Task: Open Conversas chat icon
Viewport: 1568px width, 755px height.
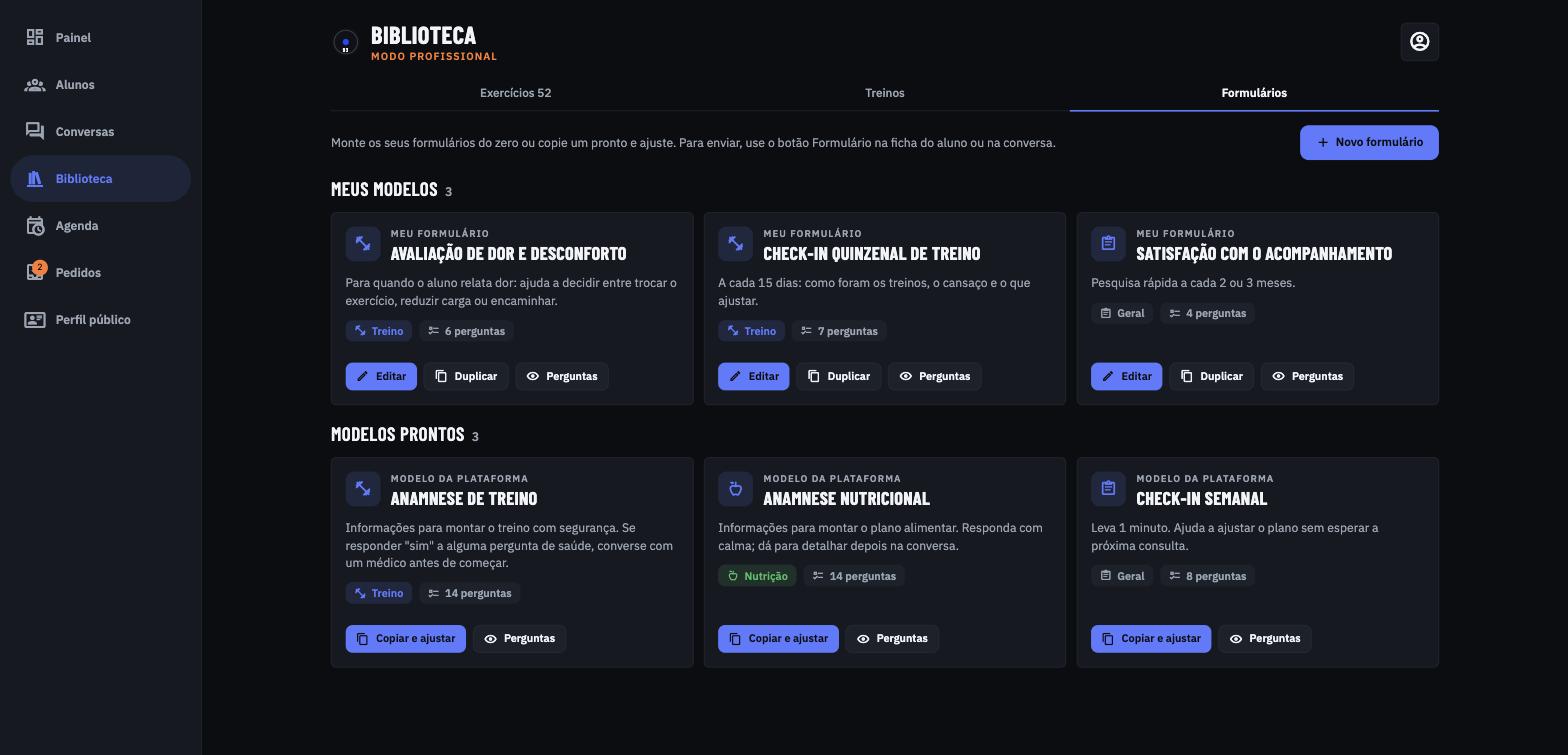Action: (x=35, y=132)
